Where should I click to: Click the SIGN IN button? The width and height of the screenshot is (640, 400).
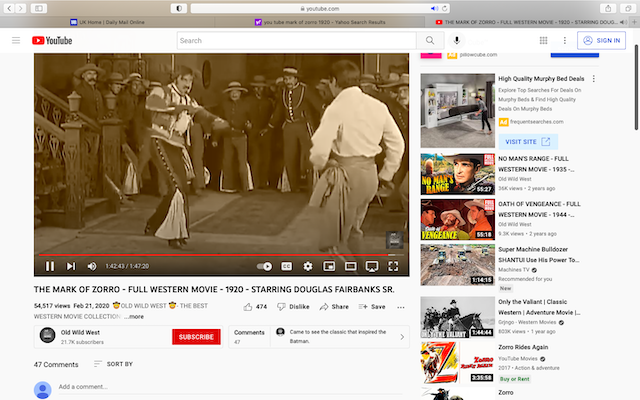(601, 40)
